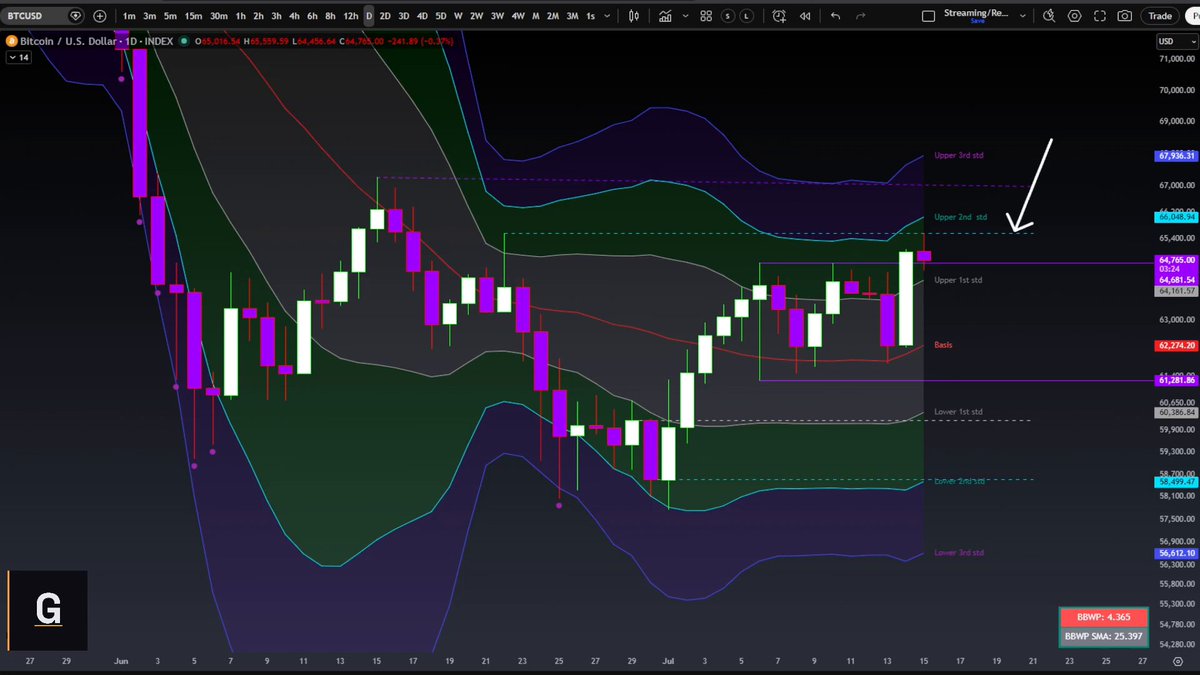Undo the last chart action
Screen dimensions: 1200x675
point(835,16)
